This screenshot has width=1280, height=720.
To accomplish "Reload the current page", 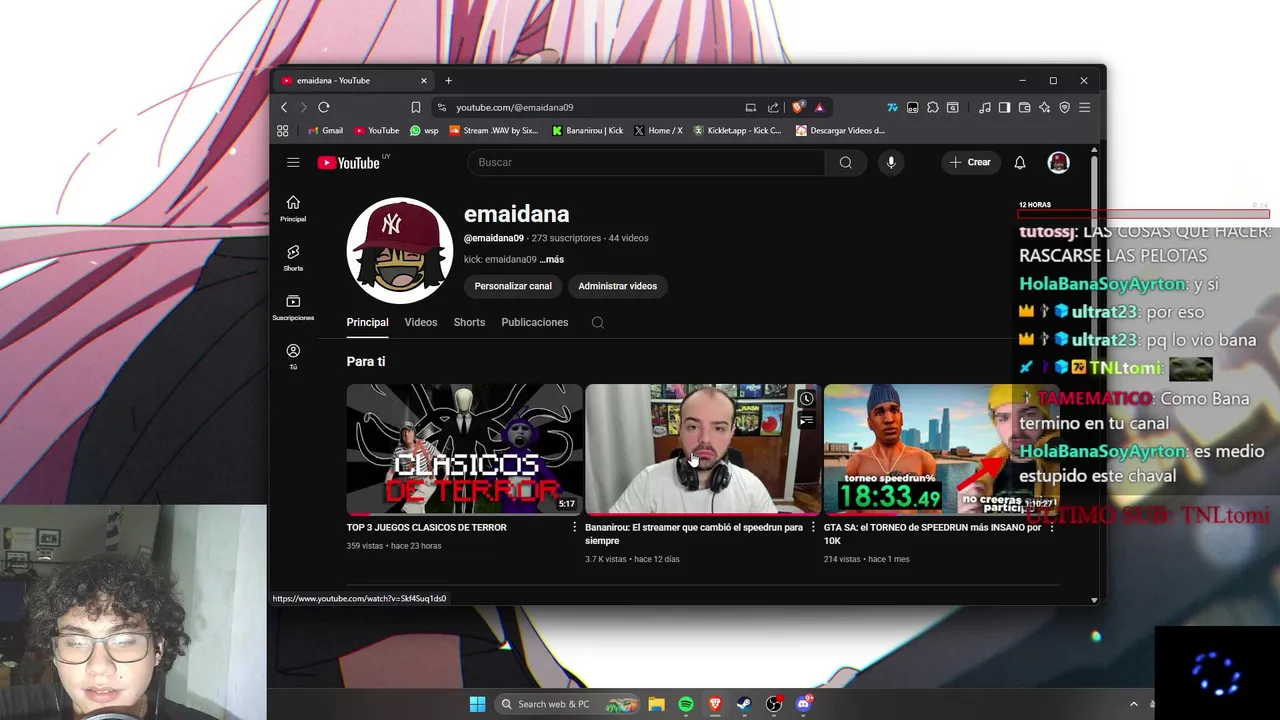I will tap(324, 107).
